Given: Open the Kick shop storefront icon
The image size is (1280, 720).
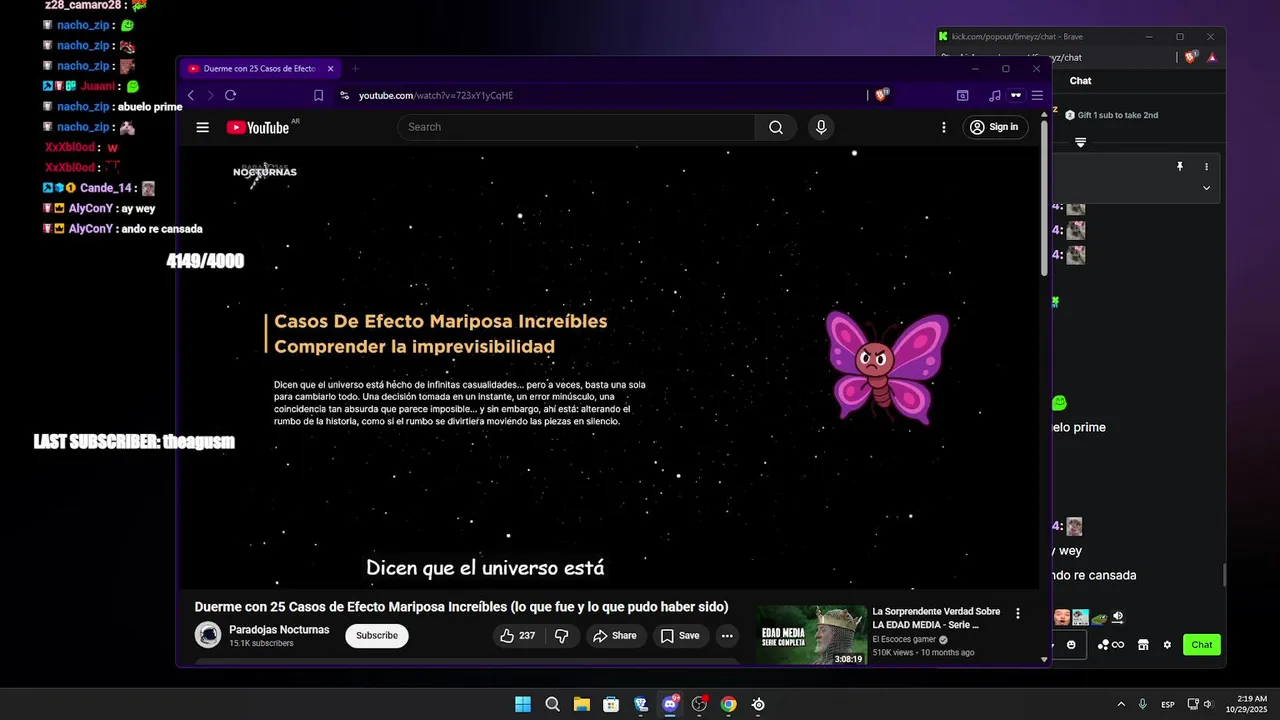Looking at the screenshot, I should pyautogui.click(x=1143, y=645).
